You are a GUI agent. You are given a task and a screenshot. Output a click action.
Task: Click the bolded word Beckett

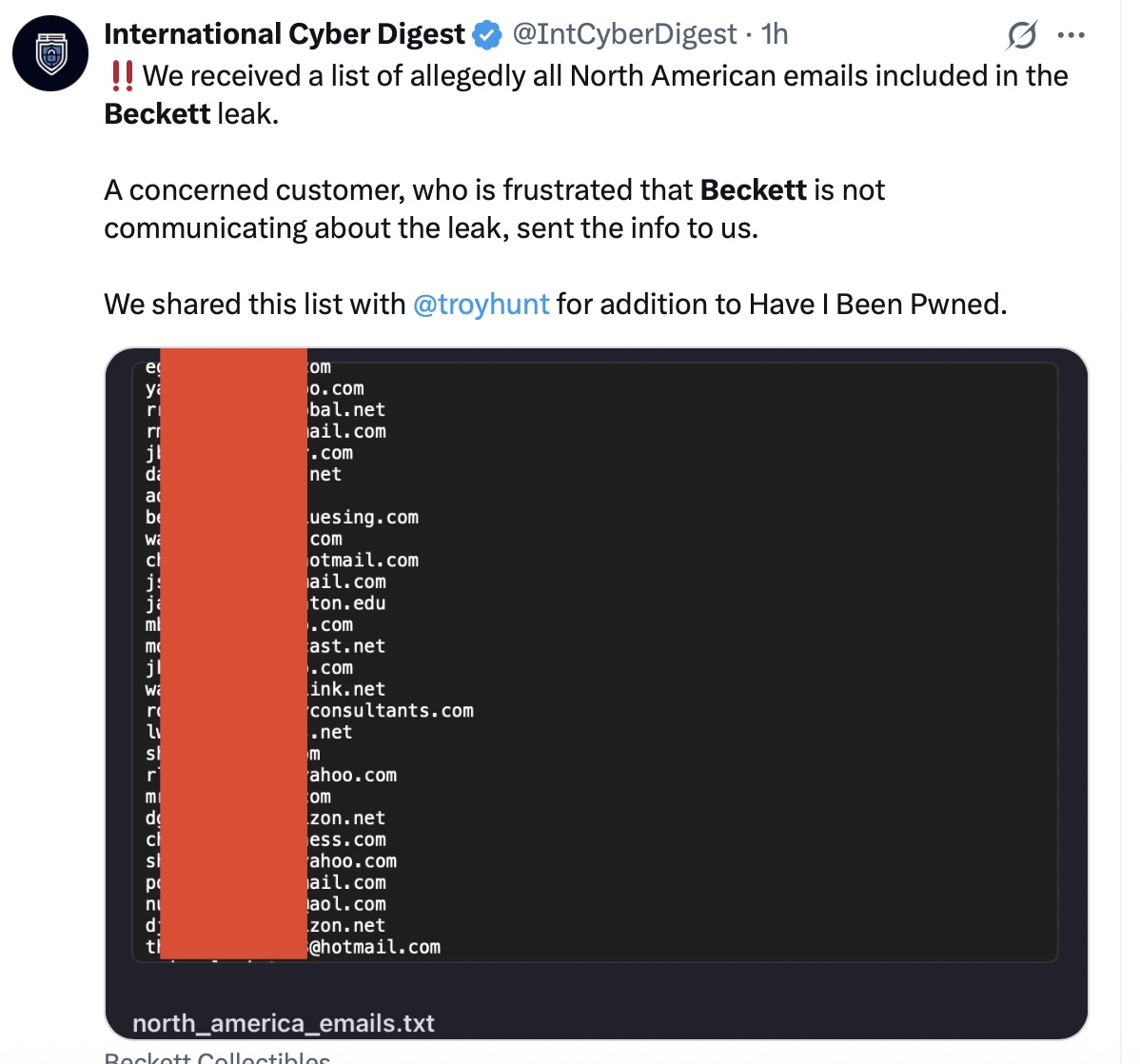click(x=157, y=113)
